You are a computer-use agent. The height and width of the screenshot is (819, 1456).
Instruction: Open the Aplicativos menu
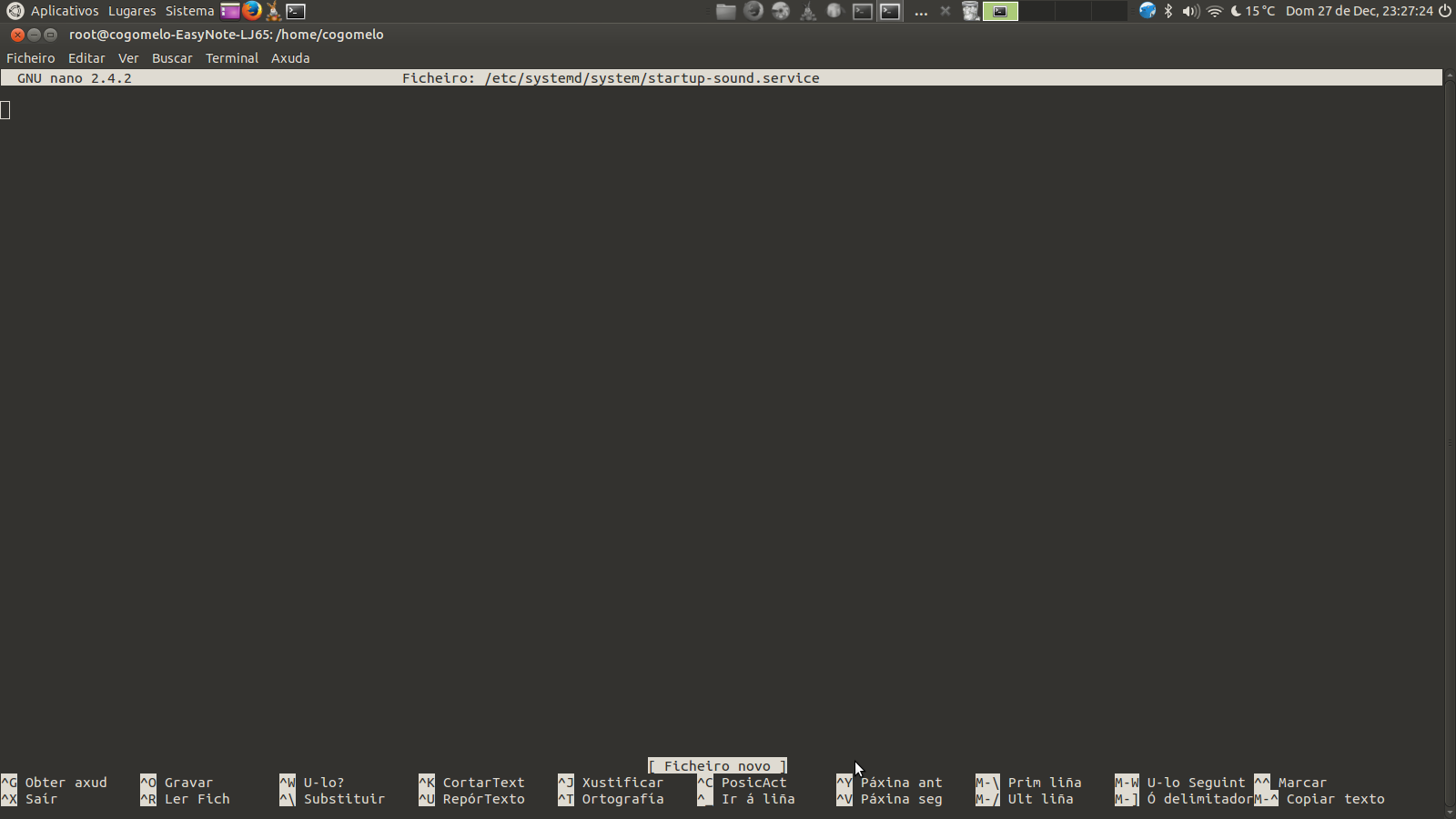(x=65, y=11)
